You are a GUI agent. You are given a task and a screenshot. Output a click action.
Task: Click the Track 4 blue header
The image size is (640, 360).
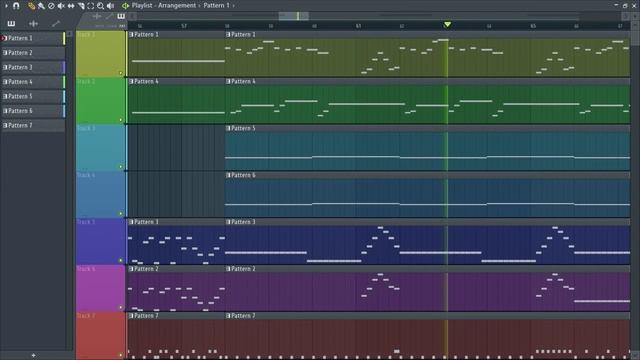pos(100,195)
